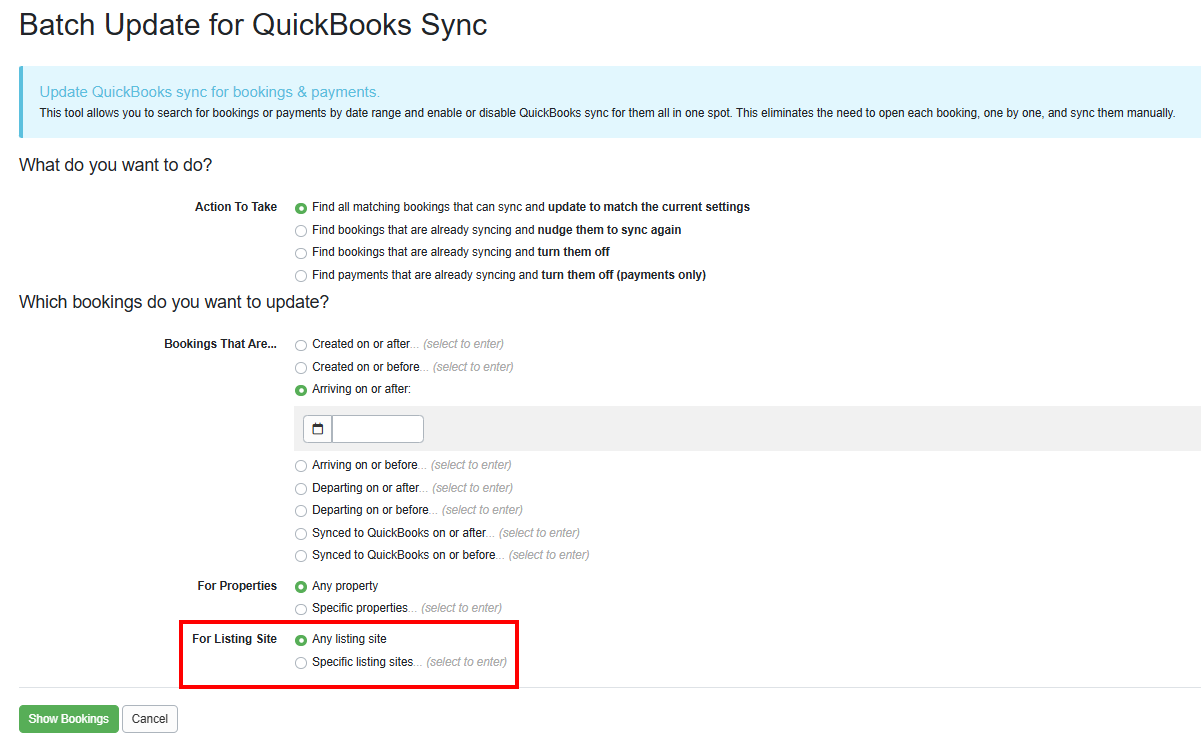This screenshot has width=1201, height=745.
Task: Choose bookings created on or after
Action: [300, 344]
